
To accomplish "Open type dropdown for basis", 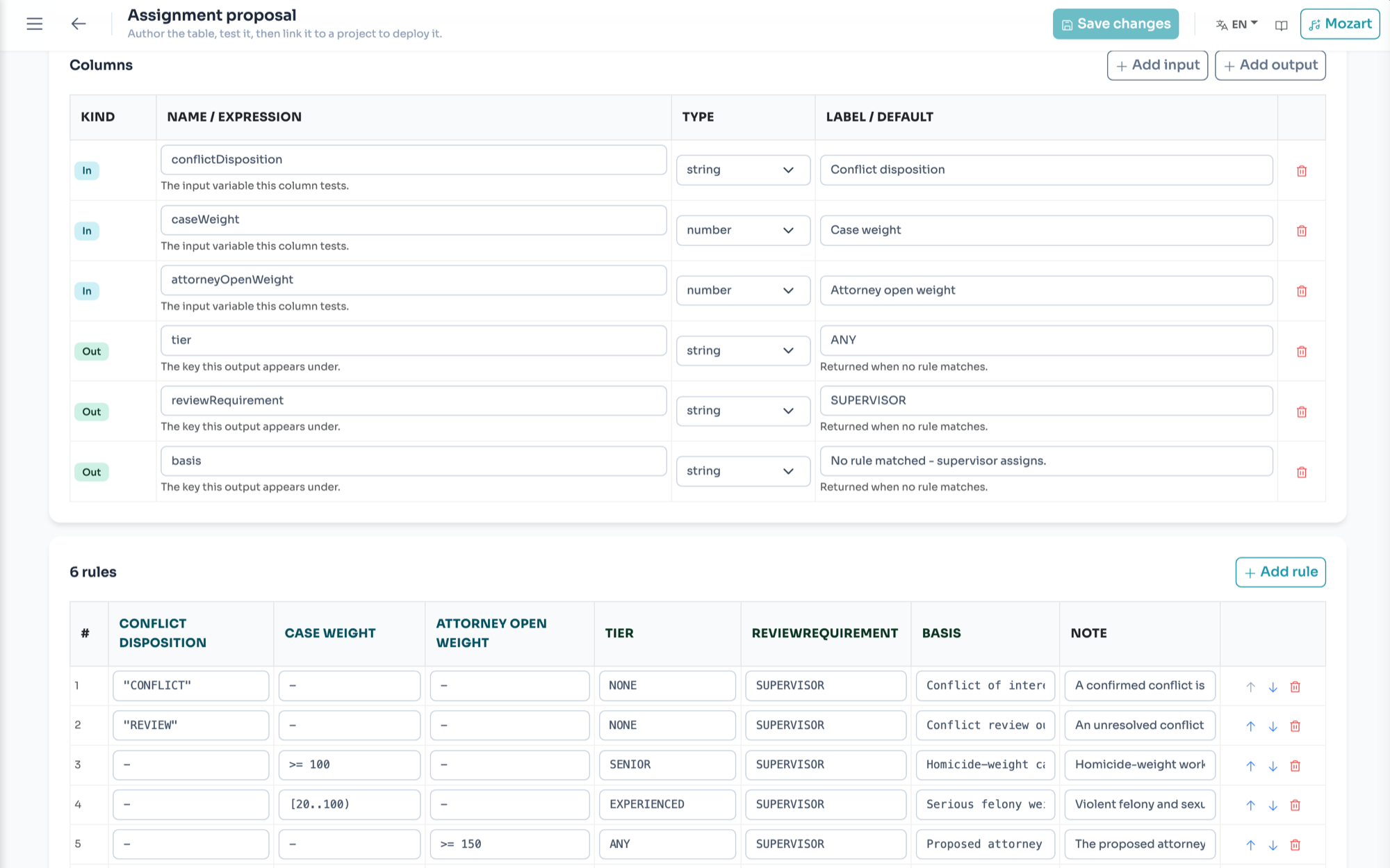I will click(x=743, y=471).
